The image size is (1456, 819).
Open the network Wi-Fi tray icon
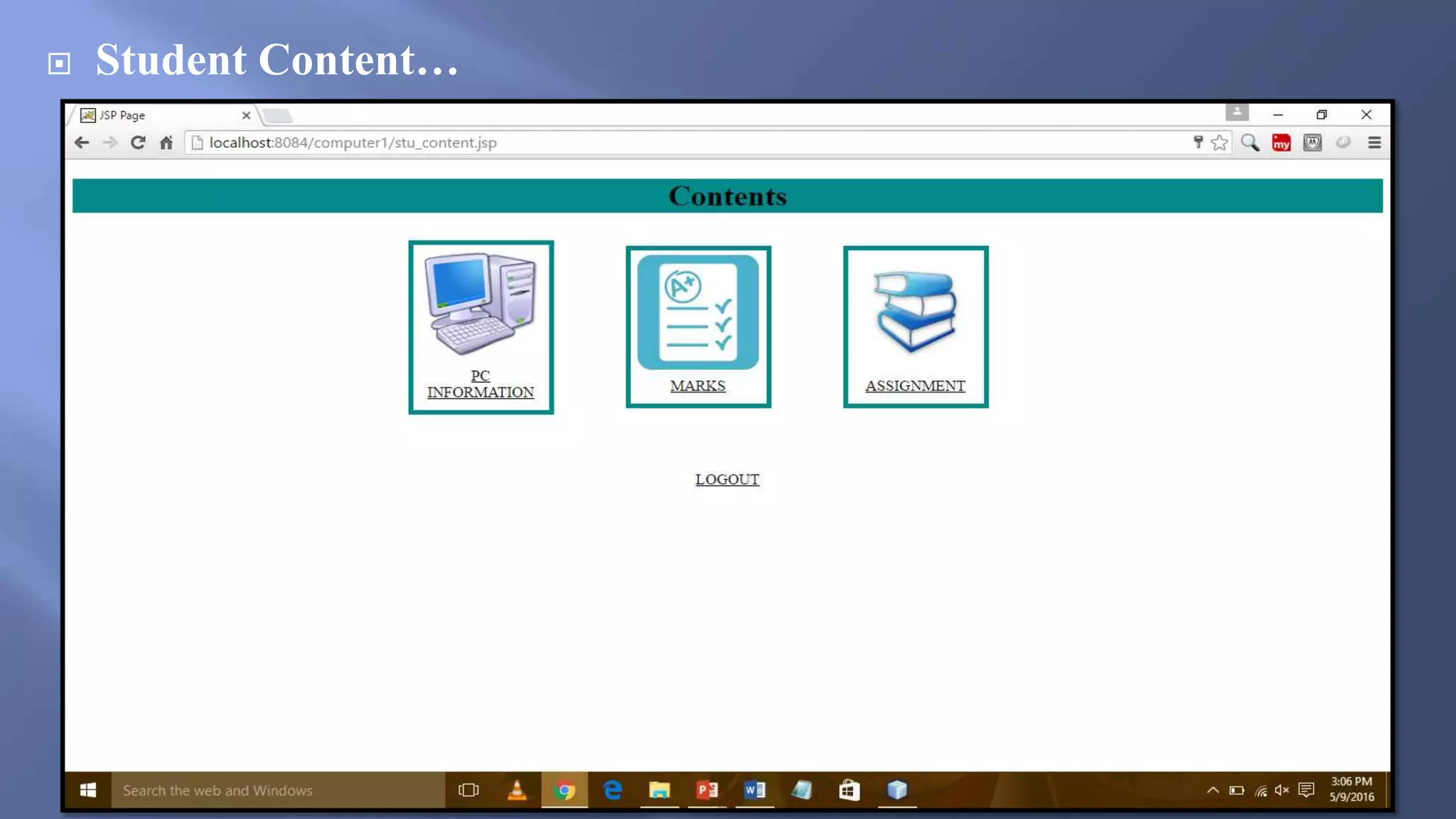click(x=1260, y=791)
